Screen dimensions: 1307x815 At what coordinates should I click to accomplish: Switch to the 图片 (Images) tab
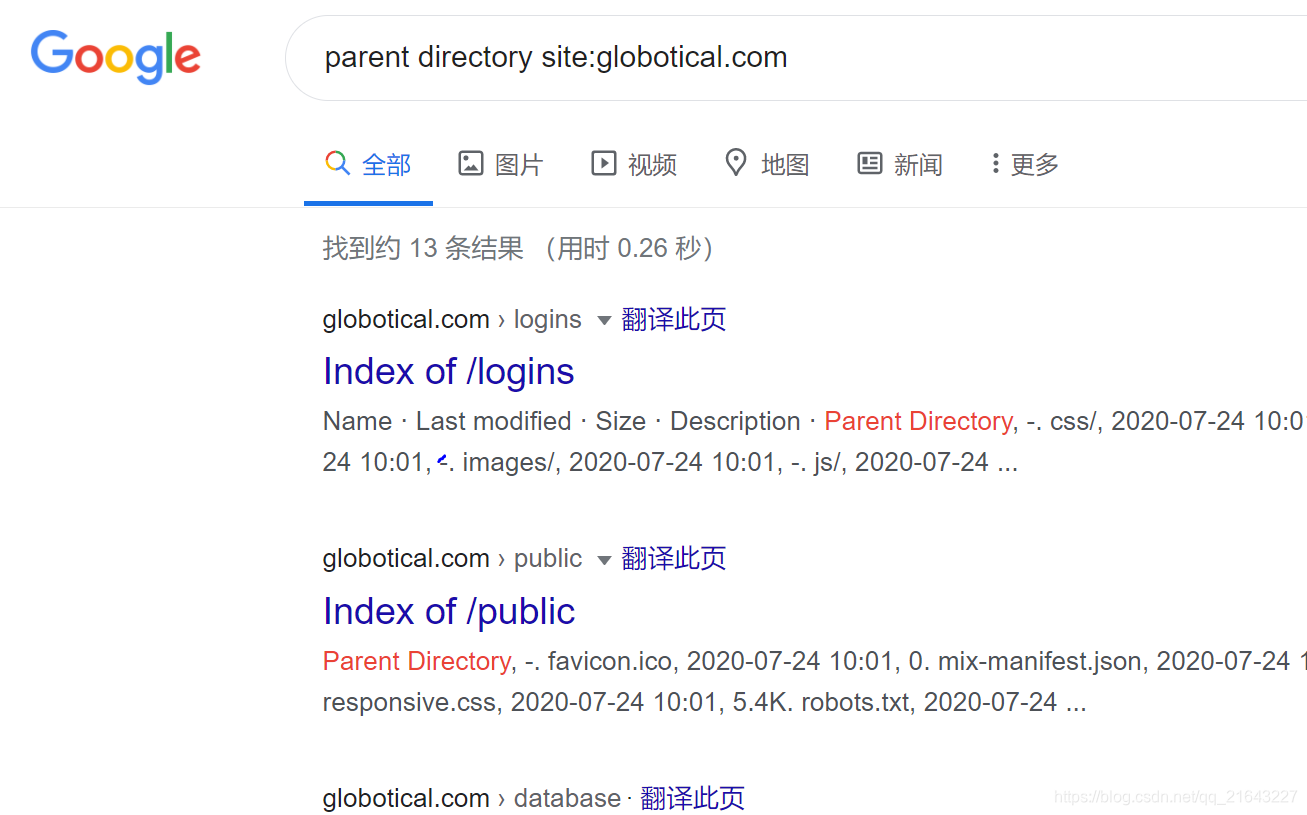tap(500, 165)
